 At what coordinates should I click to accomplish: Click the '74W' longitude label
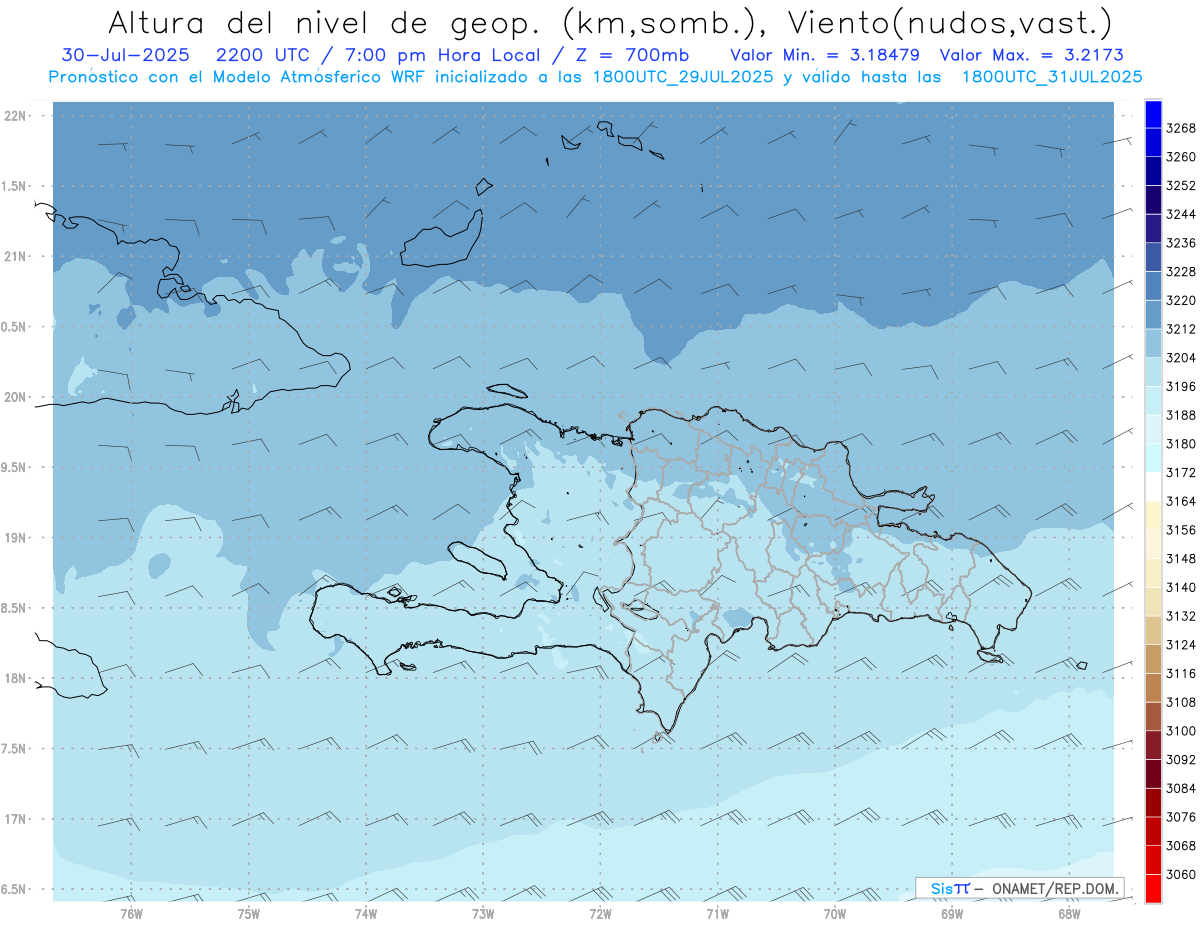tap(366, 914)
